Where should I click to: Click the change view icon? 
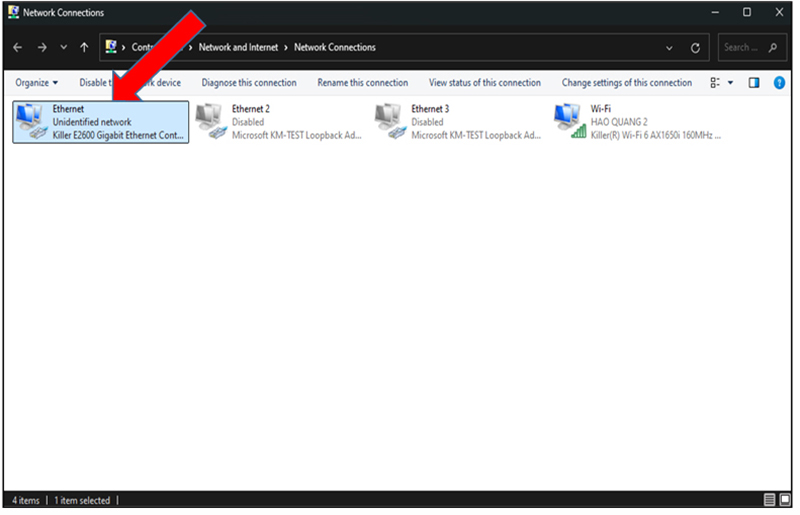715,83
